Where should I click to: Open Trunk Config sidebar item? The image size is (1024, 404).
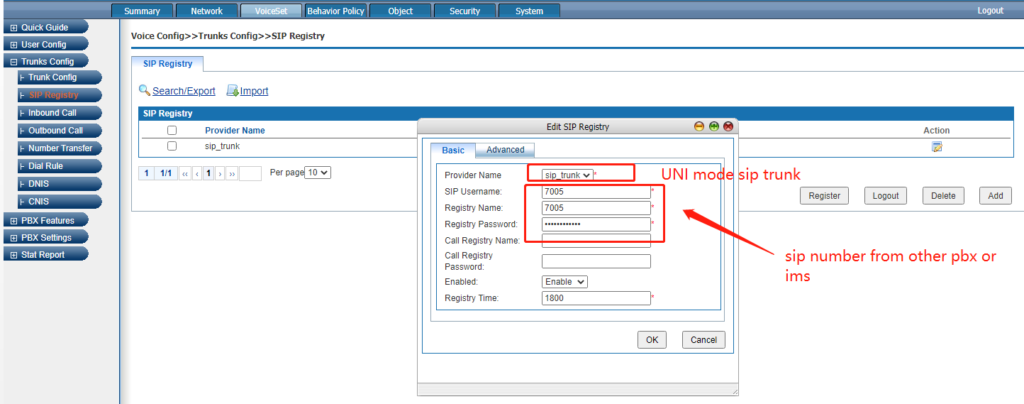point(60,77)
